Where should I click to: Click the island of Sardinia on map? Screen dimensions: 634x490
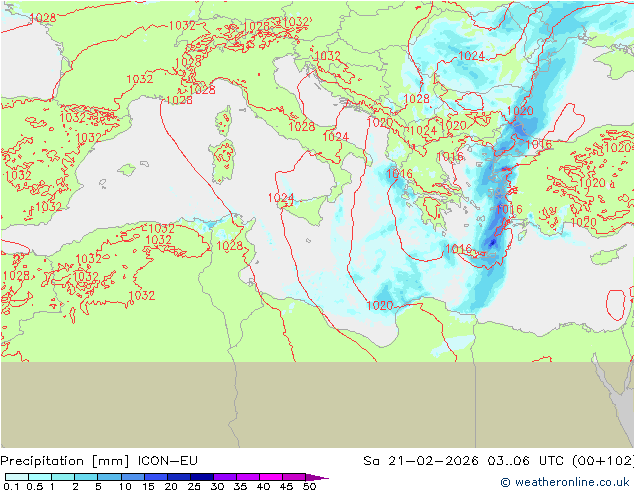coord(222,161)
